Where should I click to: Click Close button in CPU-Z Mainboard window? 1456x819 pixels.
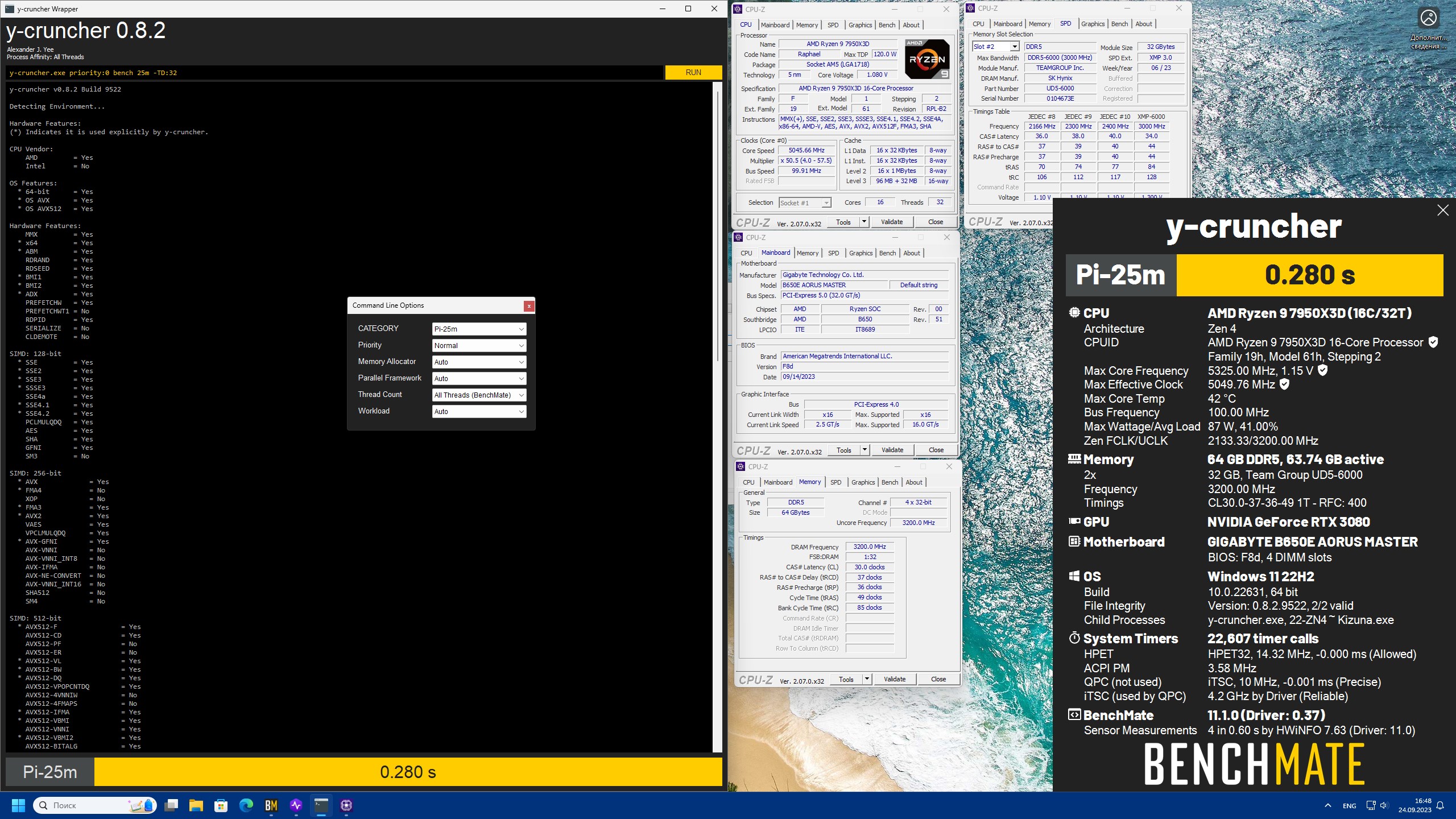click(936, 450)
